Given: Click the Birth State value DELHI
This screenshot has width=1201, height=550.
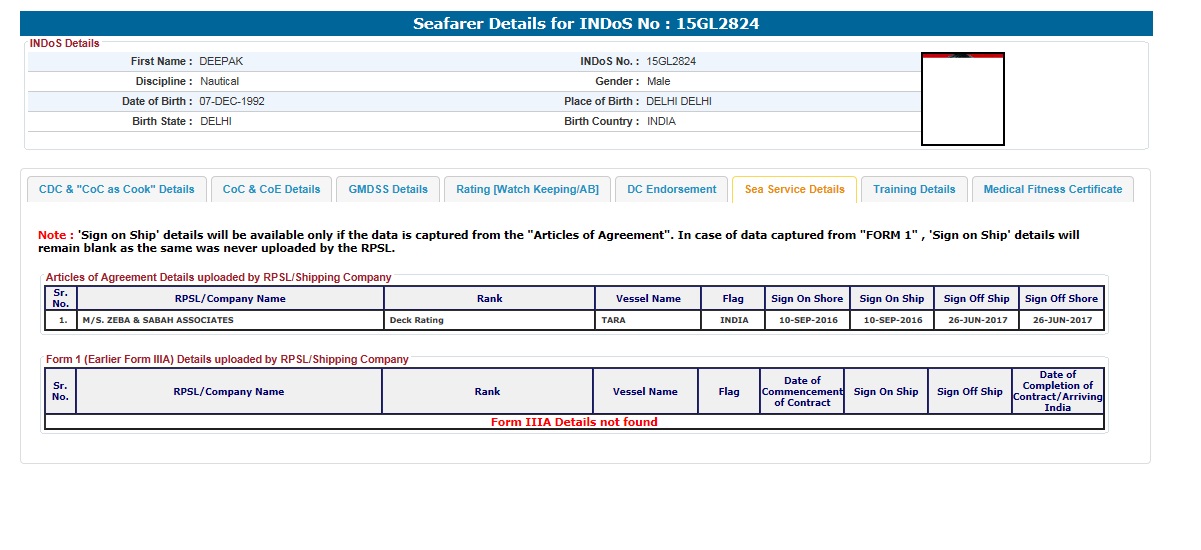Looking at the screenshot, I should click(216, 121).
